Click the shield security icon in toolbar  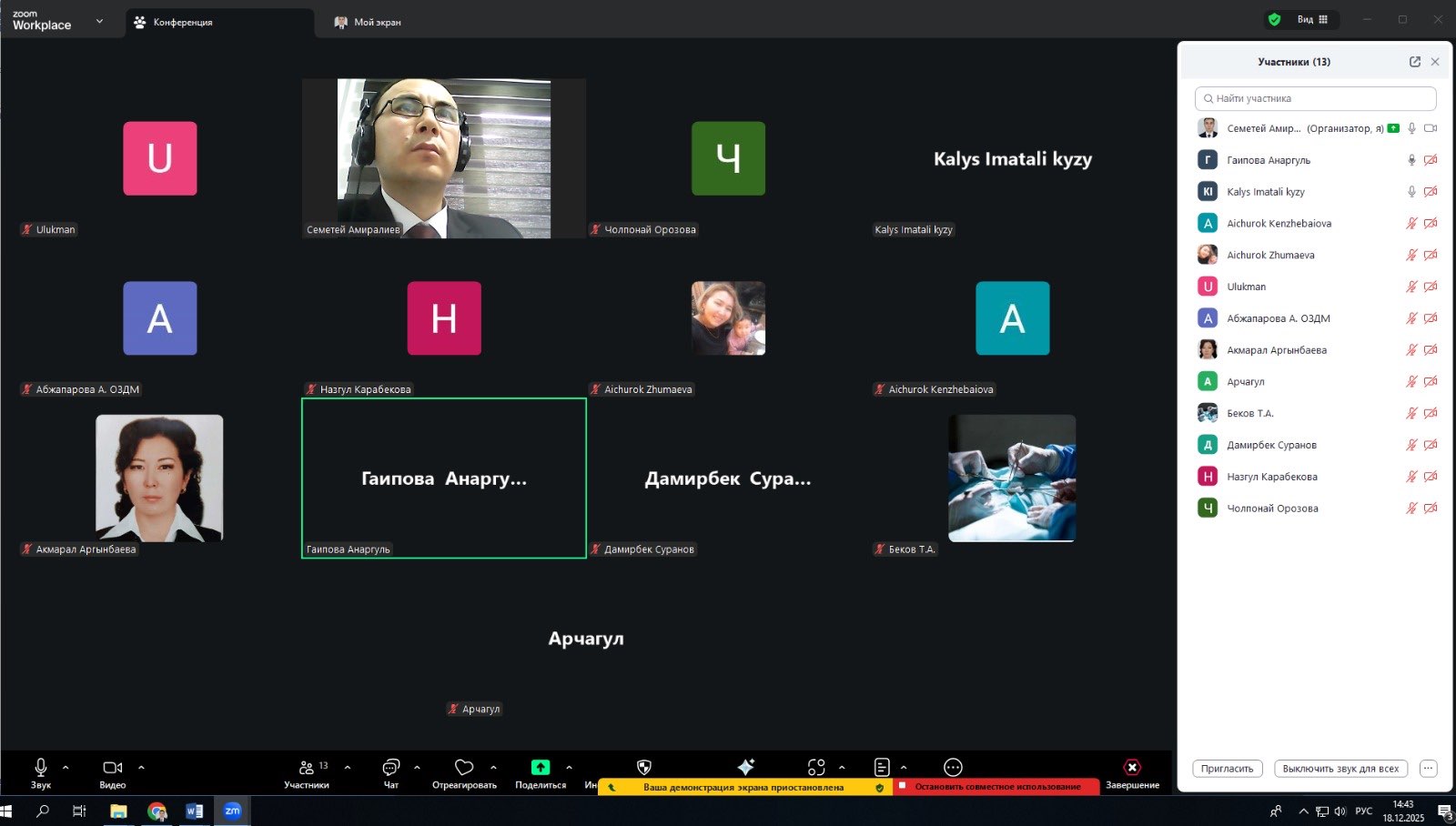coord(644,767)
